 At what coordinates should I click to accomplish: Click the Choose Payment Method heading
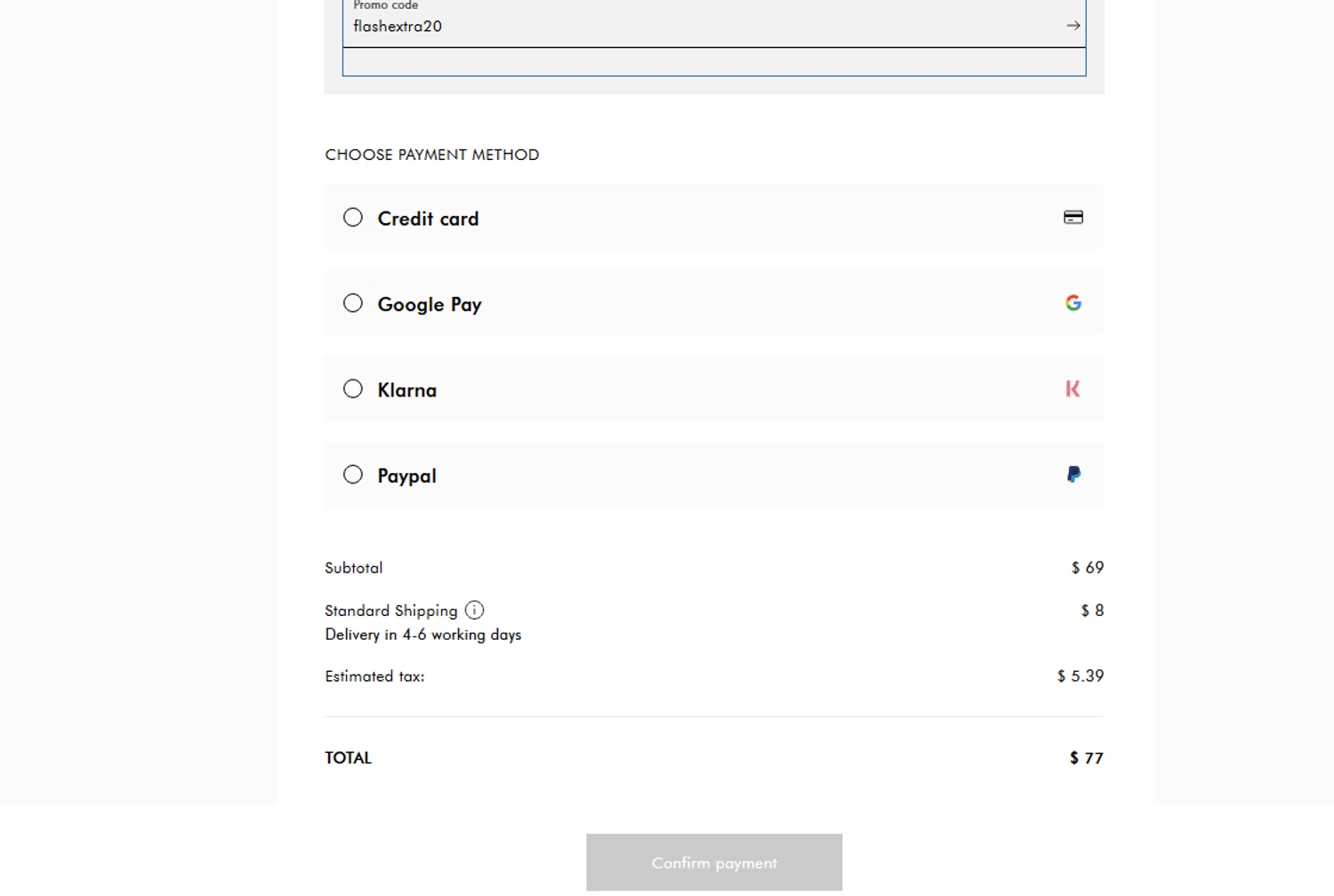(x=432, y=155)
